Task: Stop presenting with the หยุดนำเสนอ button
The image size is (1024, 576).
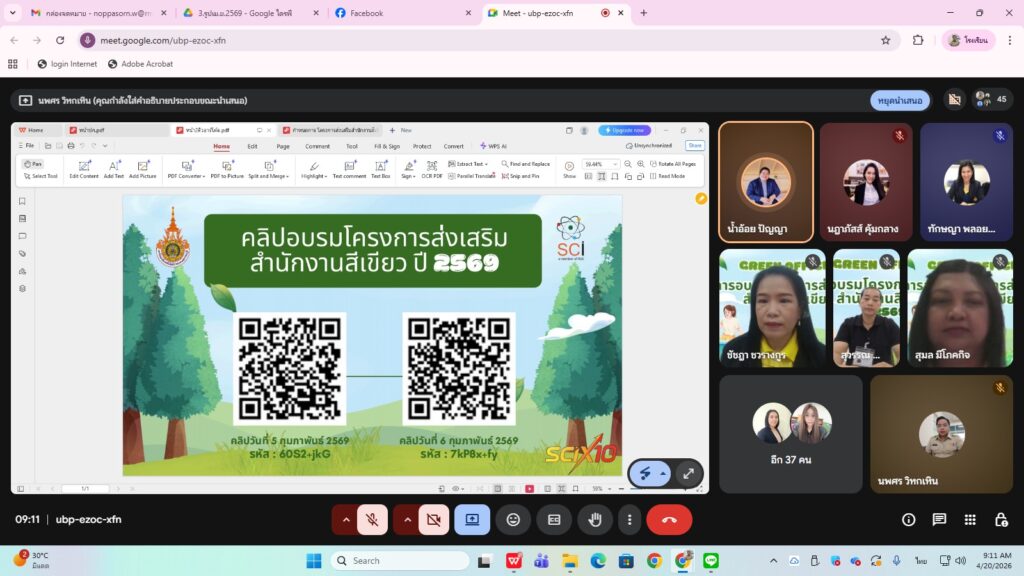Action: tap(900, 100)
